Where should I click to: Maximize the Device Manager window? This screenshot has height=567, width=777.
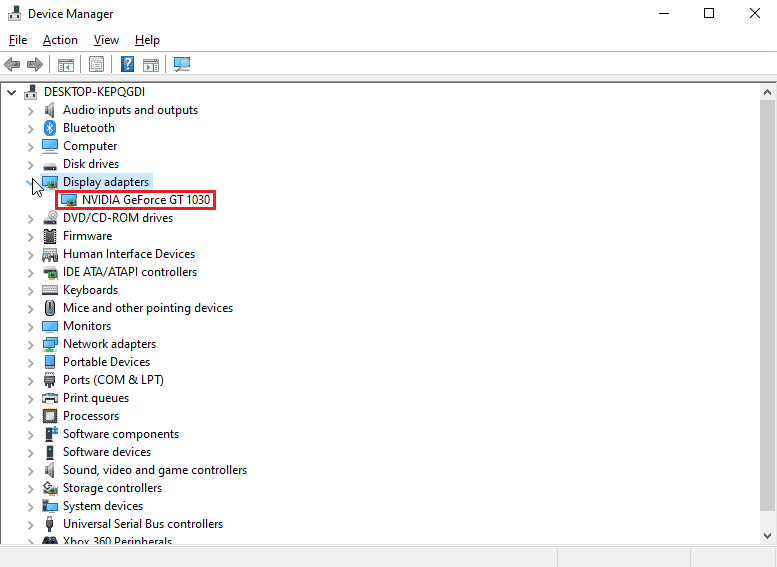pos(709,13)
